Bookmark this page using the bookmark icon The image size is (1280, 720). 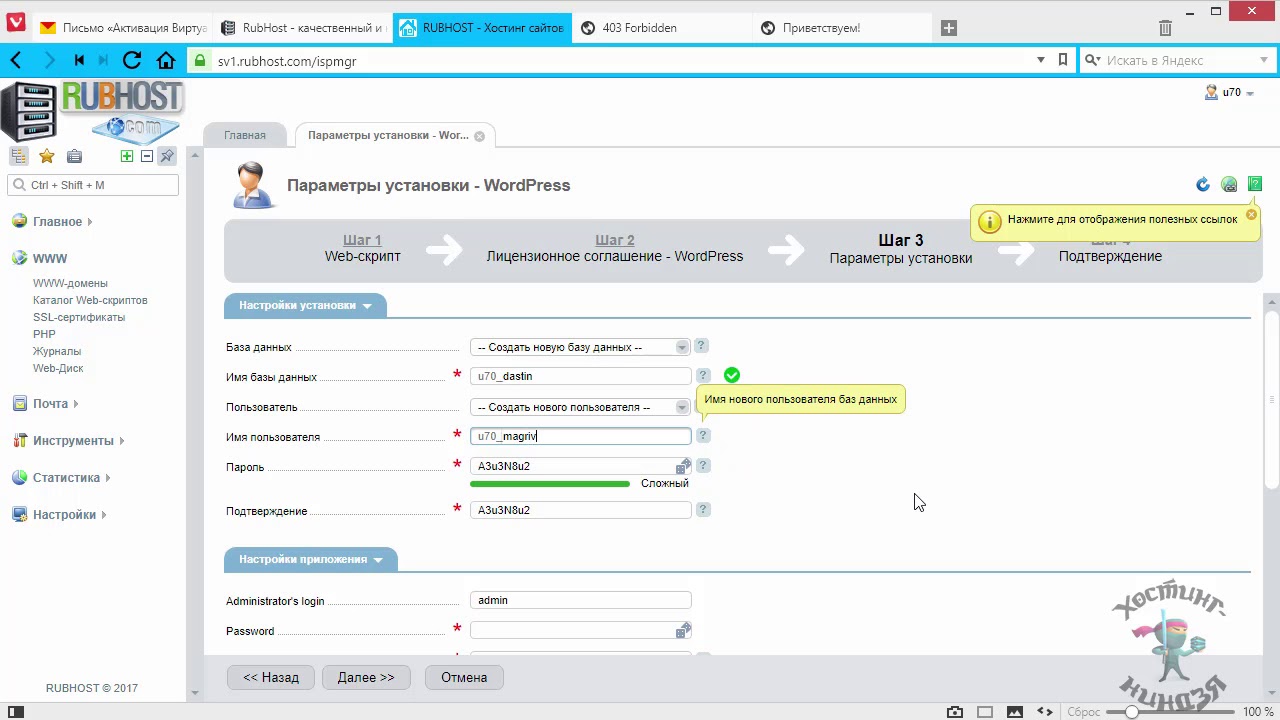pos(1063,60)
